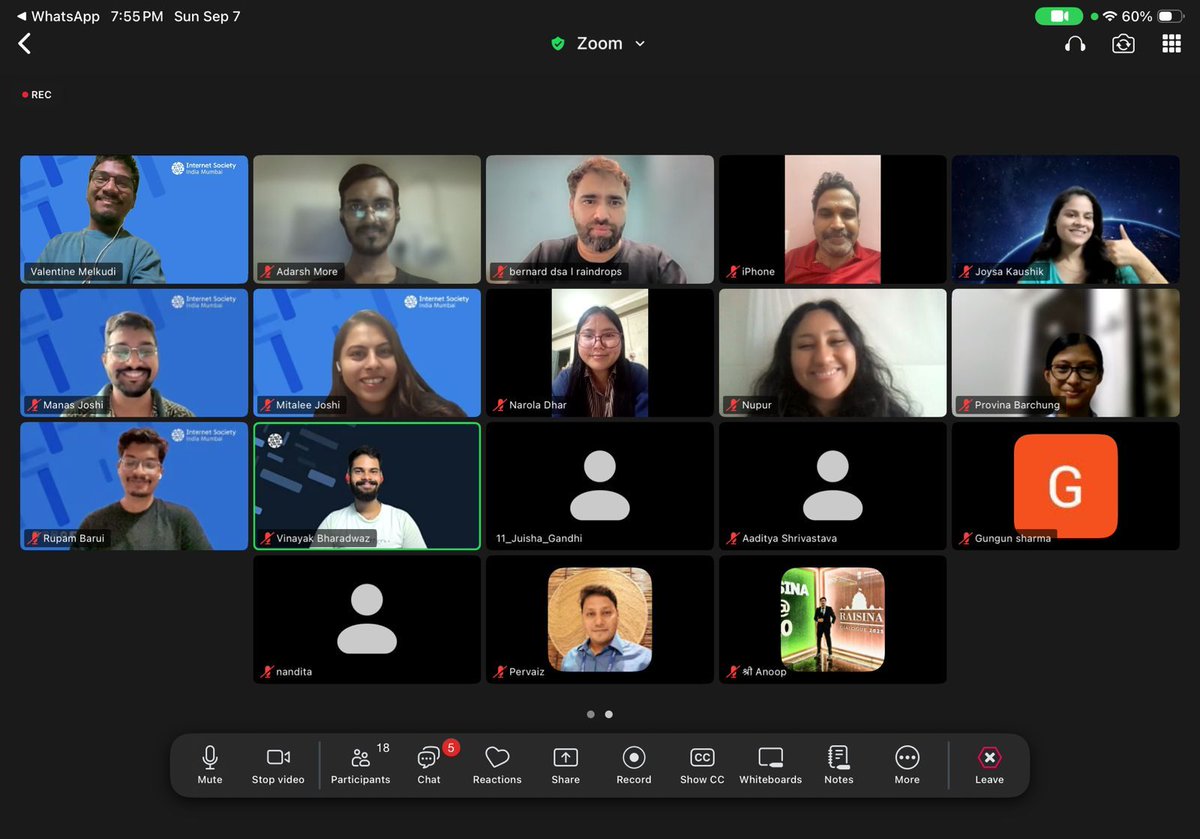The height and width of the screenshot is (839, 1200).
Task: Tap the muted mic icon beside Provina Barchung
Action: tap(966, 405)
